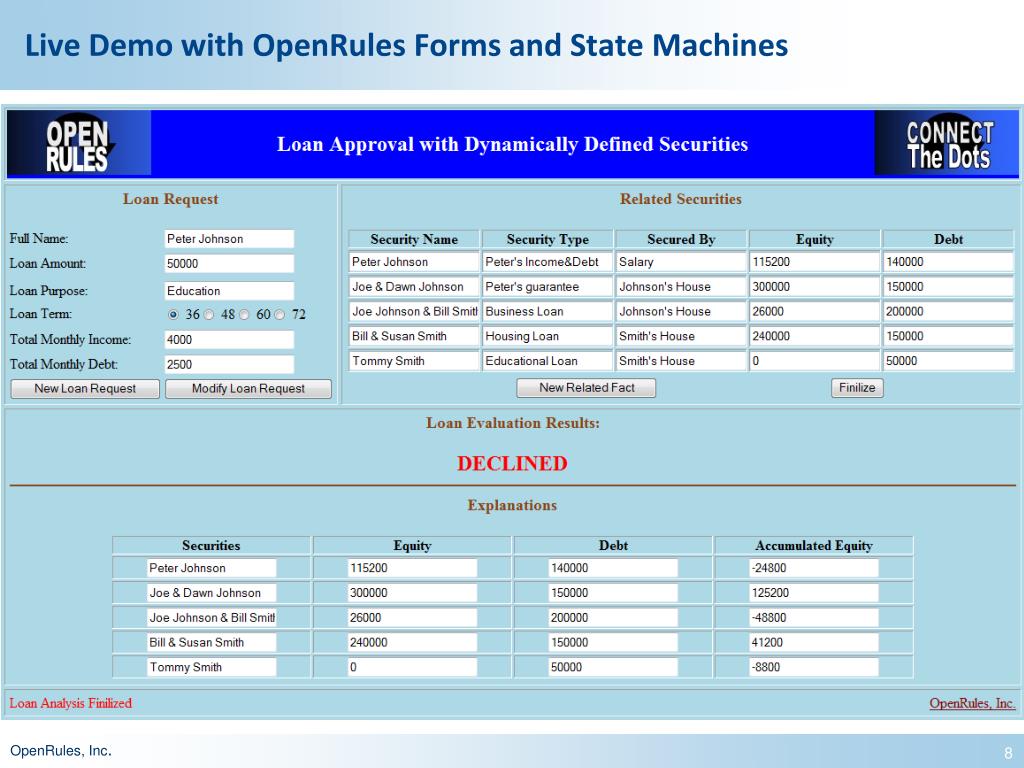
Task: Click Related Securities Equity field 26000
Action: click(x=814, y=312)
